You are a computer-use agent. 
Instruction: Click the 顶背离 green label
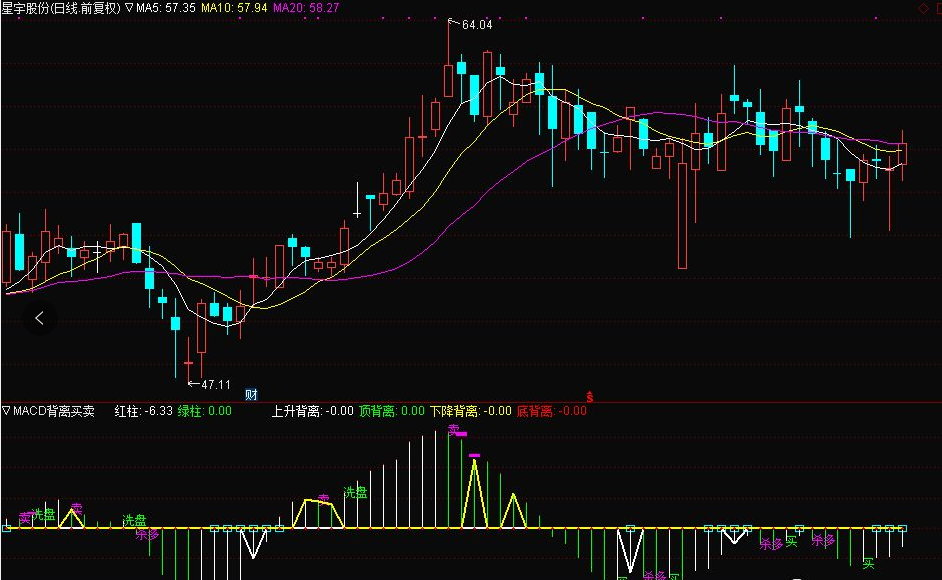(x=392, y=411)
